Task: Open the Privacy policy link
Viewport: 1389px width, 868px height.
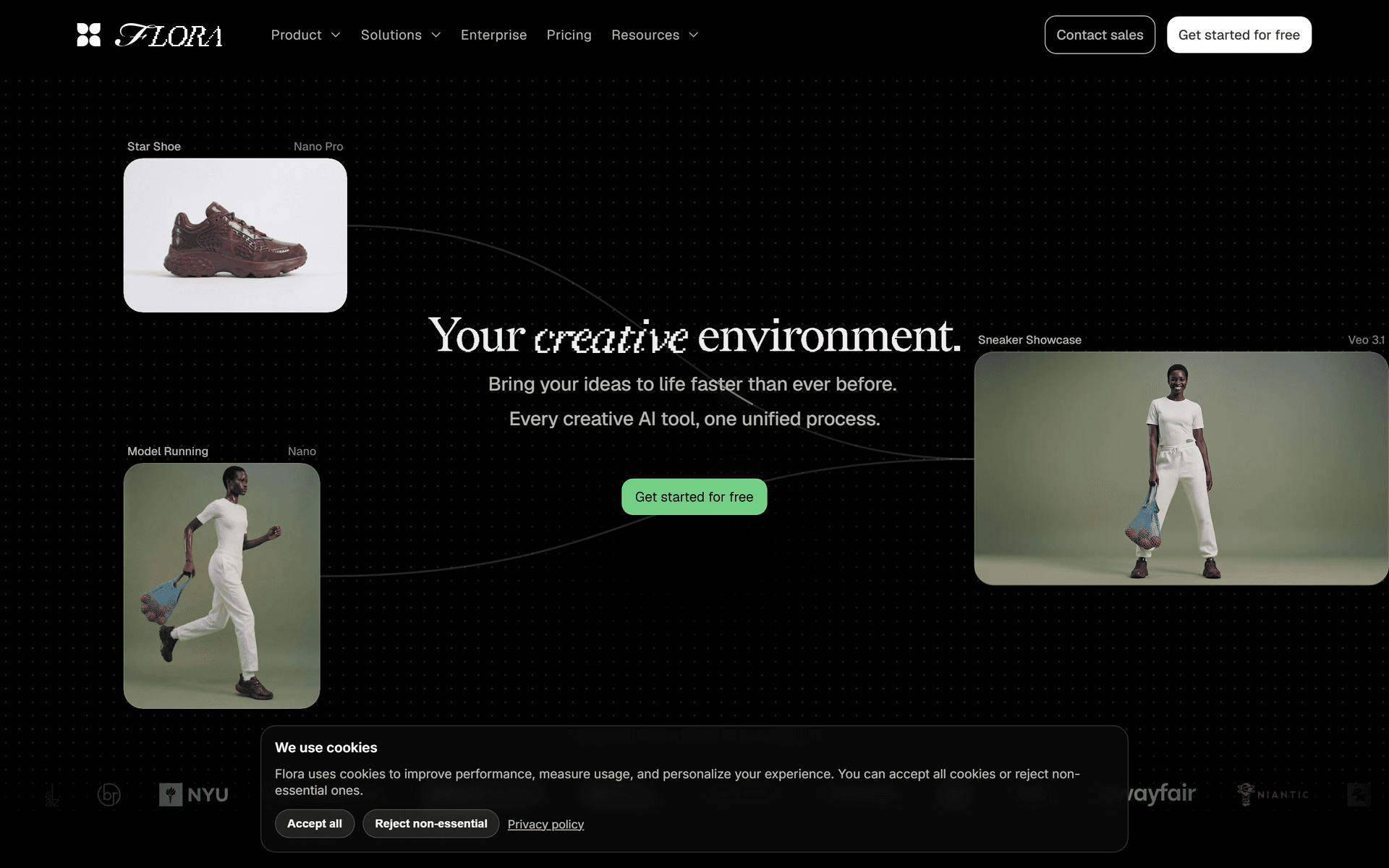Action: 545,825
